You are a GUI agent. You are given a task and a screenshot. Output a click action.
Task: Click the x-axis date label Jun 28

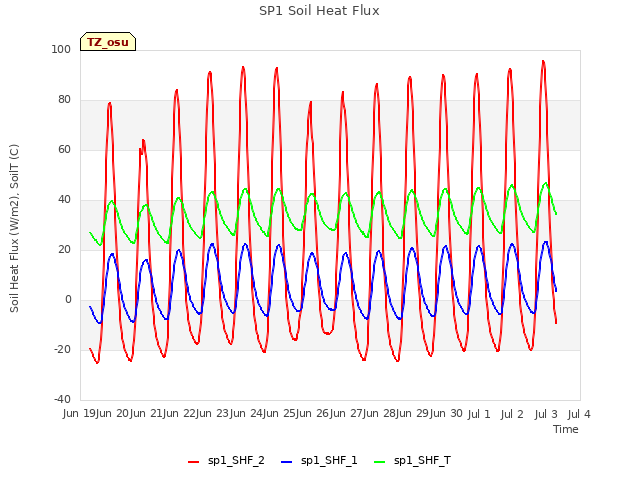coord(381,414)
